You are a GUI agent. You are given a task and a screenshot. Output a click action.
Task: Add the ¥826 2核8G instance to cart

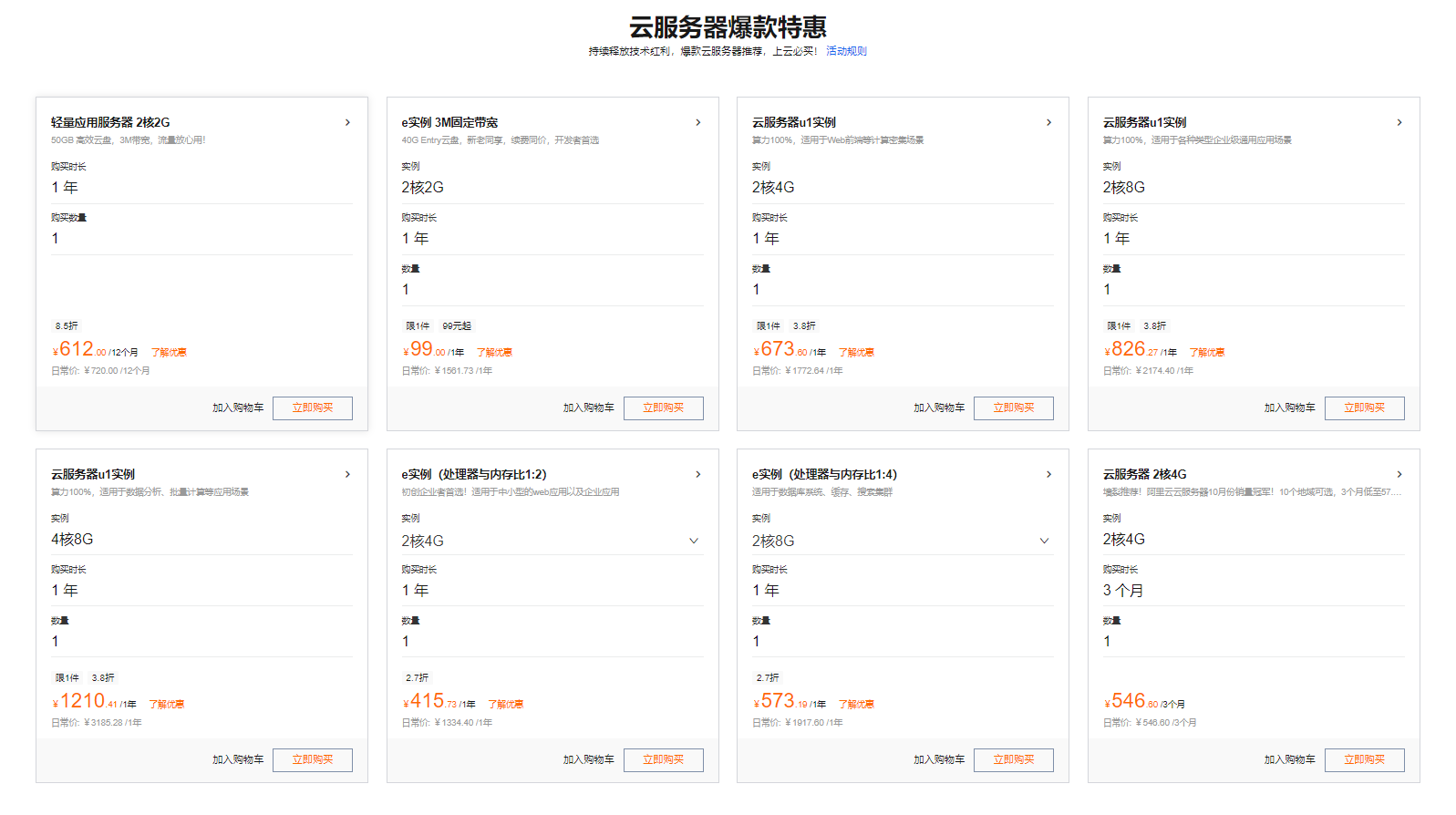coord(1289,407)
